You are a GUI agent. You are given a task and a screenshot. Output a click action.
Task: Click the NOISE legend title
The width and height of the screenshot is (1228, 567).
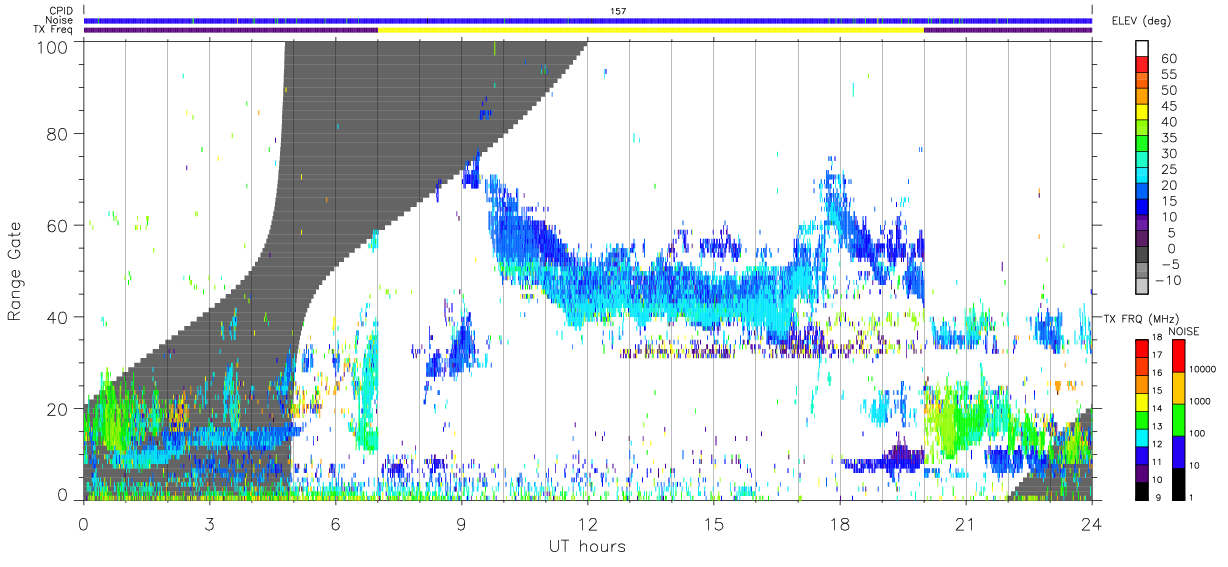[x=1184, y=331]
